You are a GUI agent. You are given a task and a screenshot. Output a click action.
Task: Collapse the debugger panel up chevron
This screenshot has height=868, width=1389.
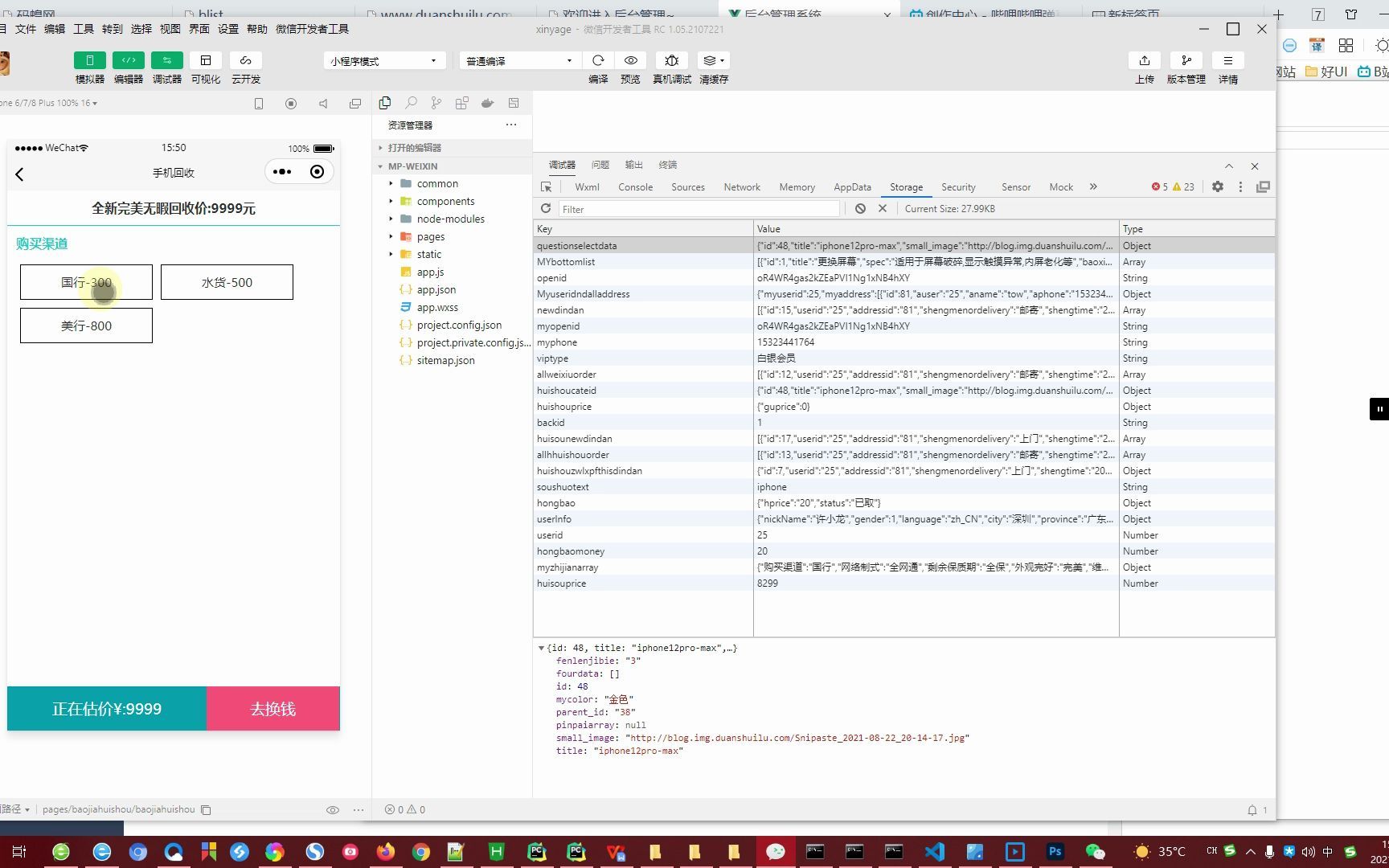pyautogui.click(x=1229, y=166)
